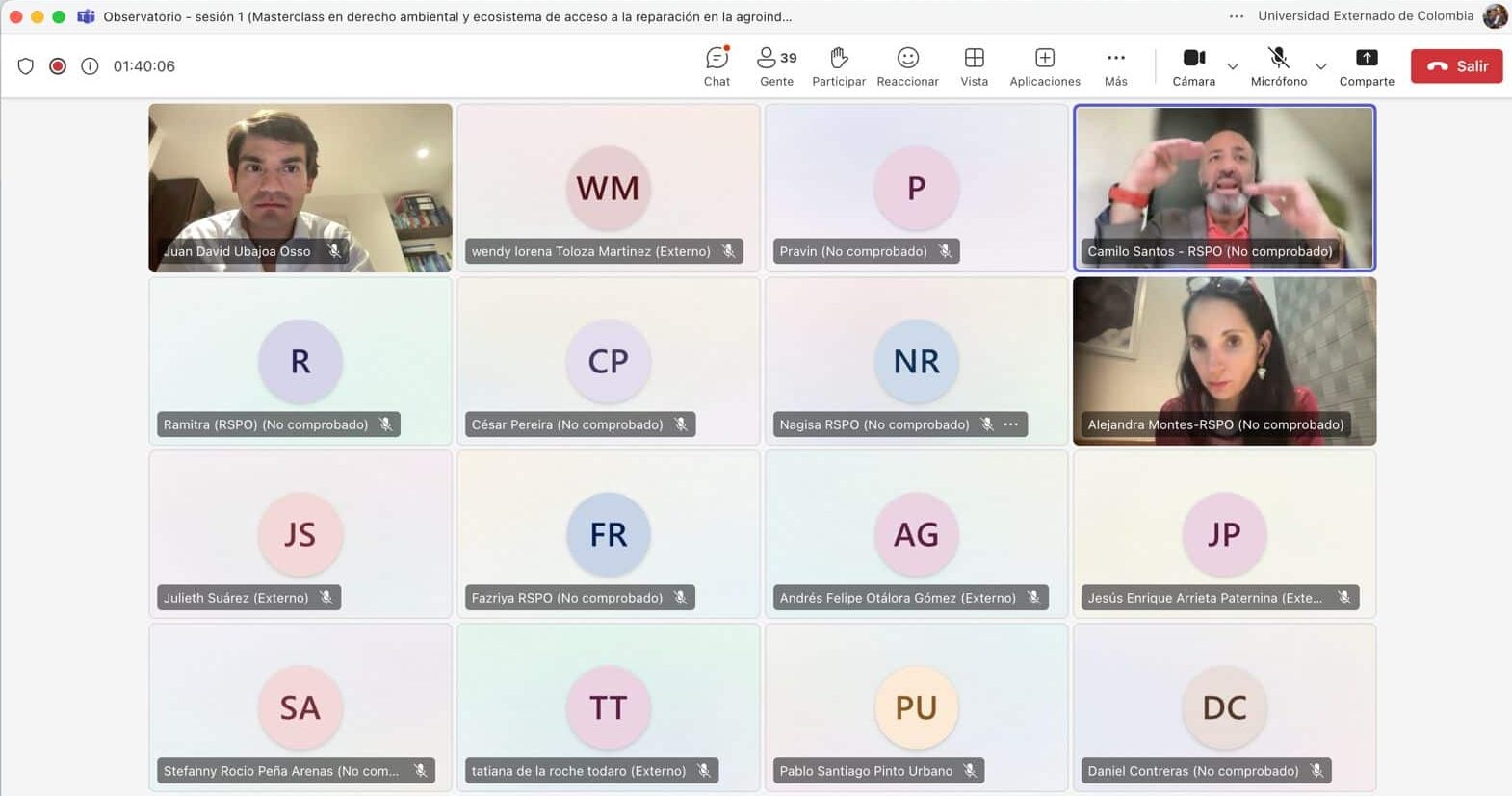Open Aplicaciones to add apps
The image size is (1512, 796).
1045,66
